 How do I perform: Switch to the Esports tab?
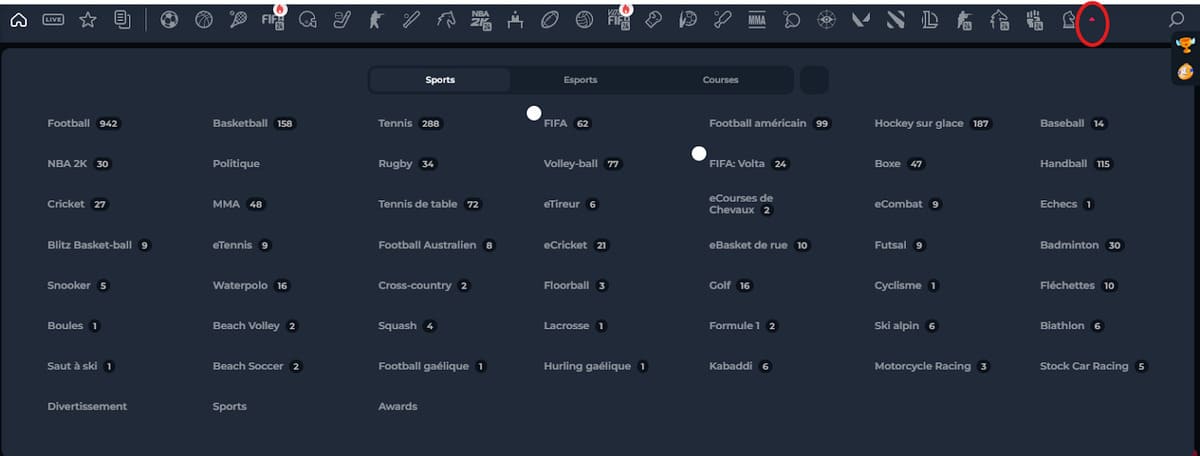point(580,80)
